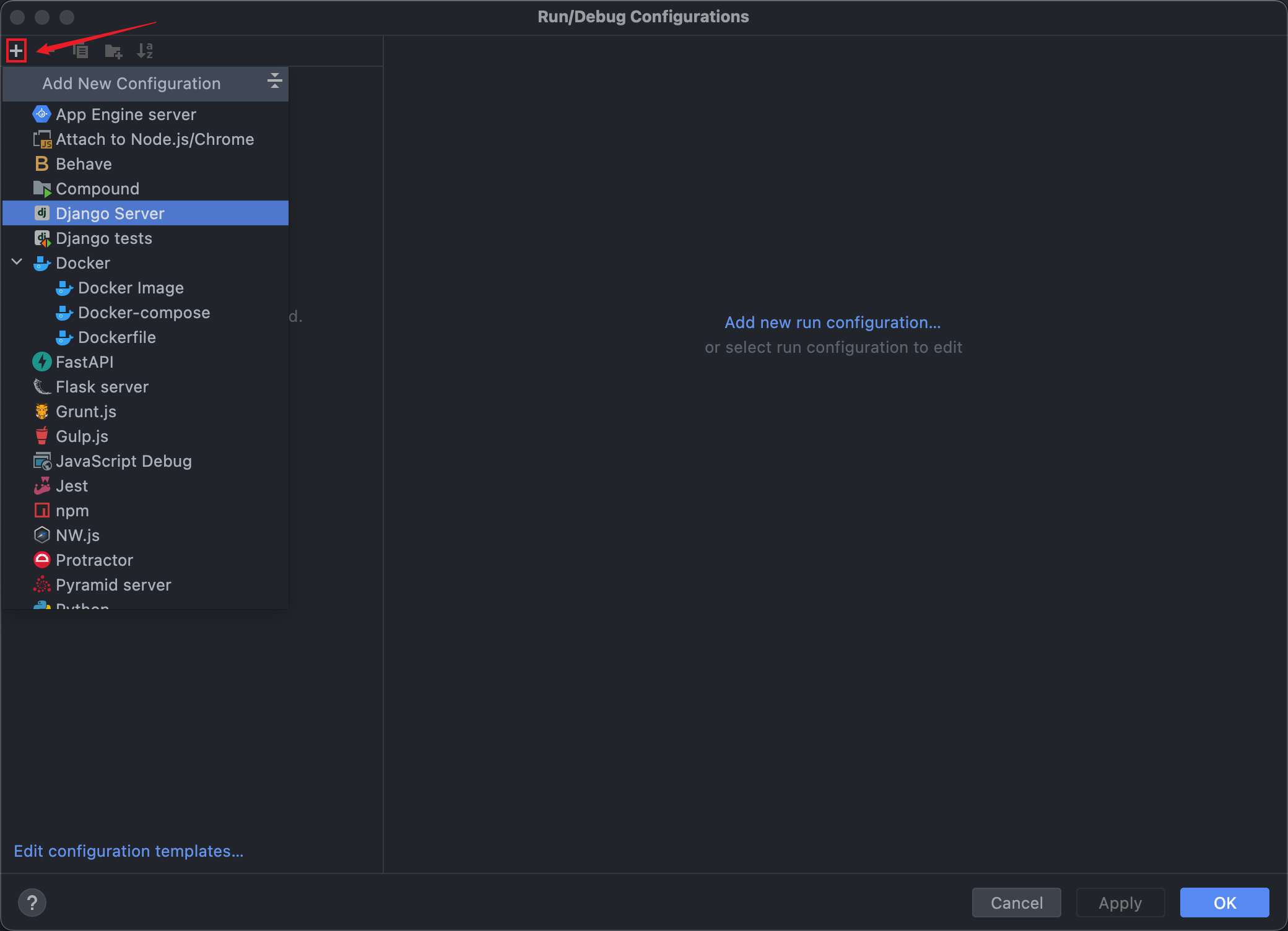Open Edit configuration templates link
The image size is (1288, 931).
coord(129,851)
